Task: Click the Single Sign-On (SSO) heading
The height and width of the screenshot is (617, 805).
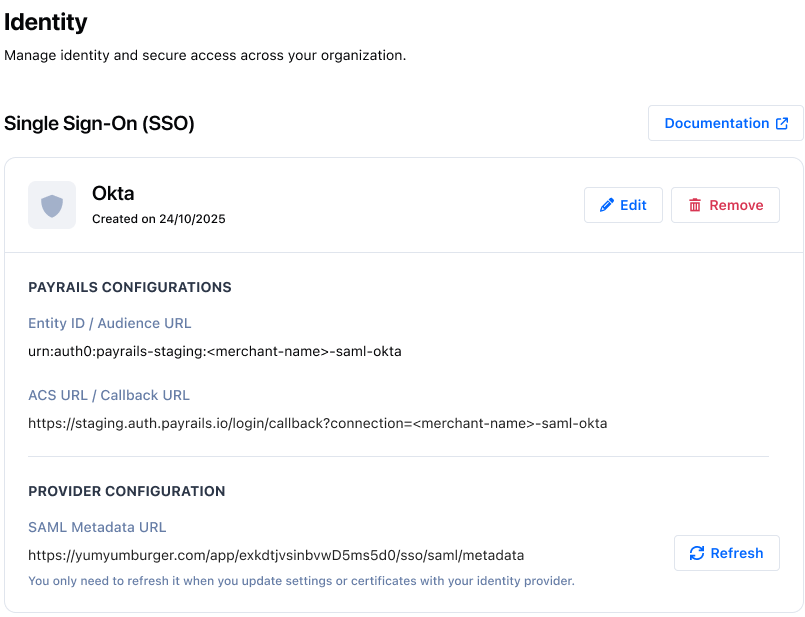Action: (99, 124)
